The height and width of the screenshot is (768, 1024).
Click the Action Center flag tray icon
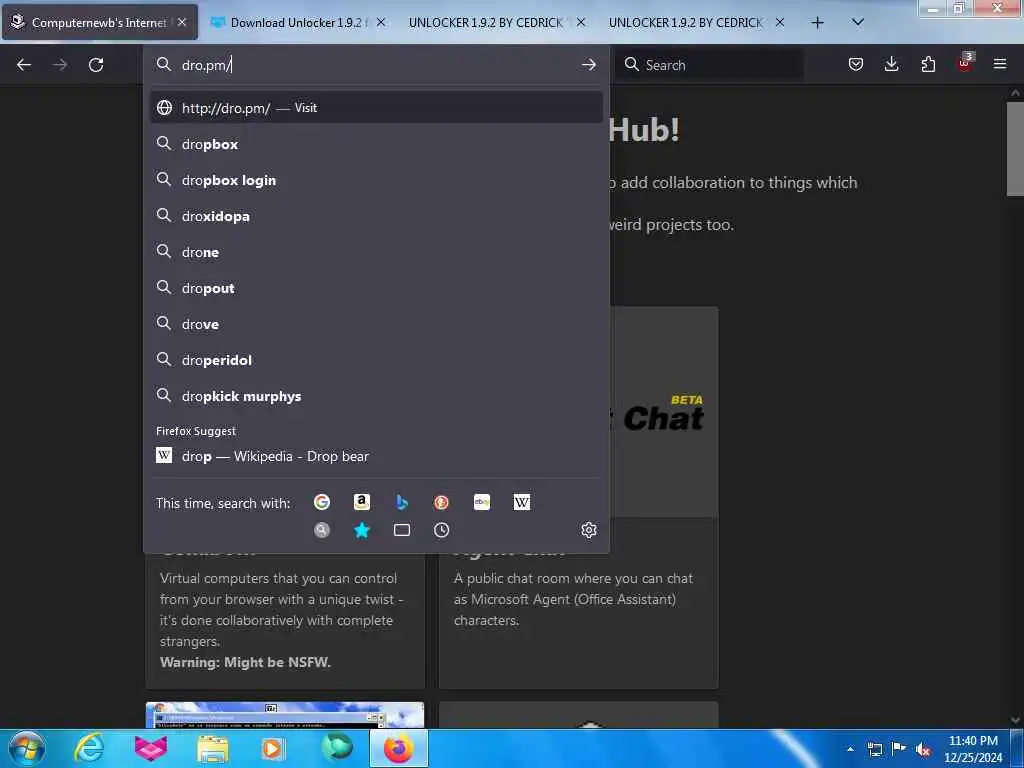[x=899, y=748]
